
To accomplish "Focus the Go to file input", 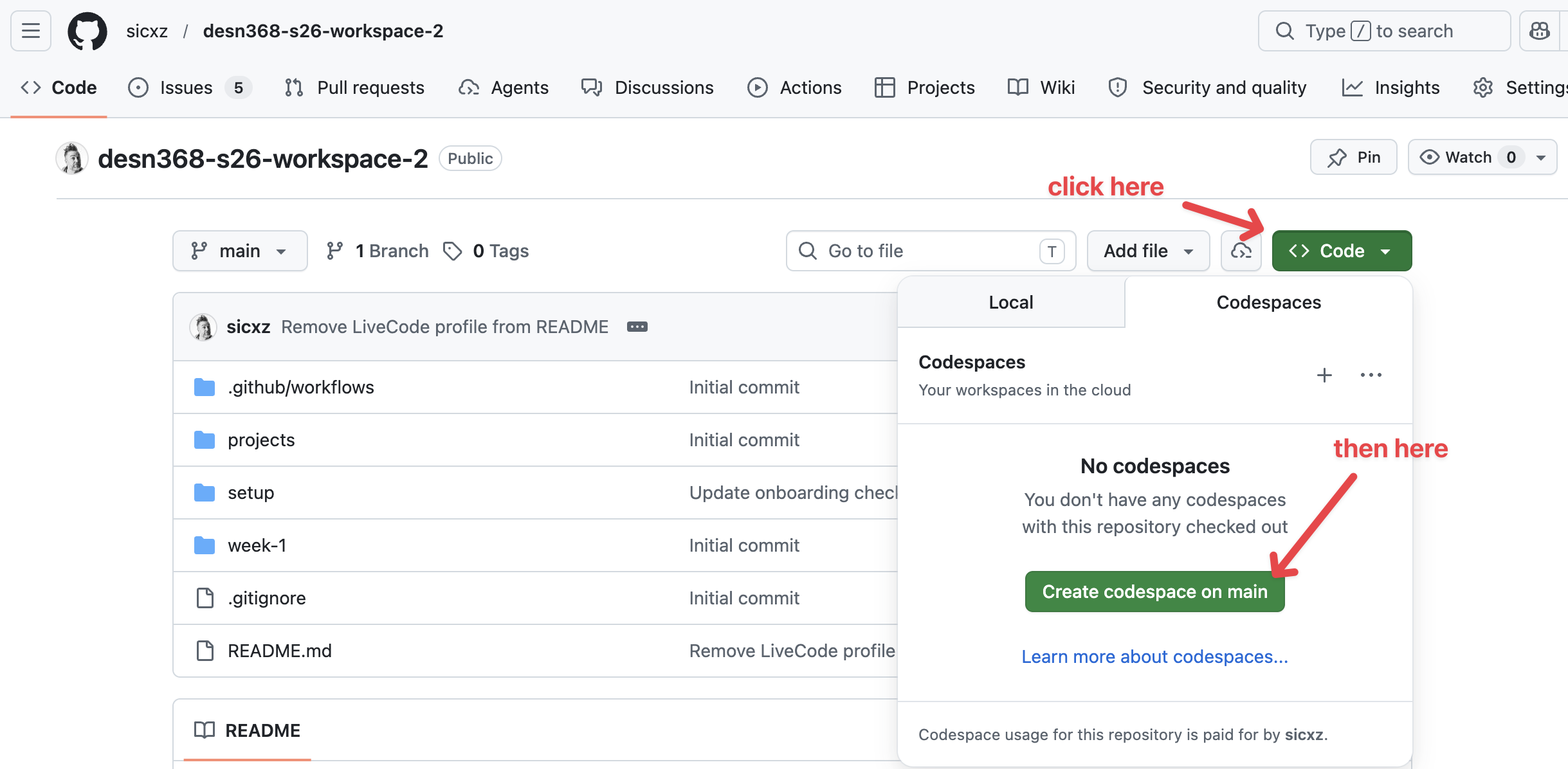I will point(931,251).
